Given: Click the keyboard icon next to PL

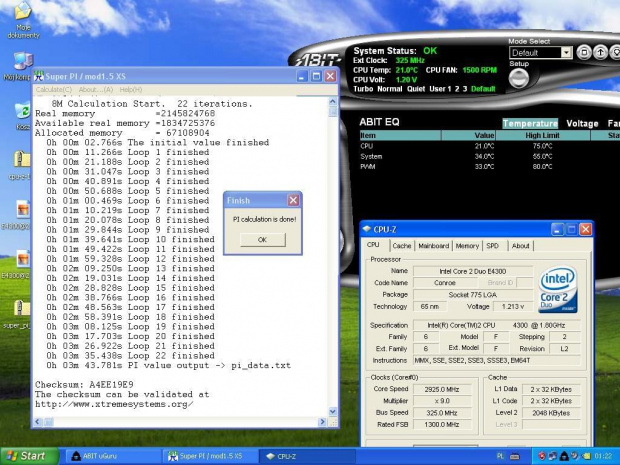Looking at the screenshot, I should (515, 456).
